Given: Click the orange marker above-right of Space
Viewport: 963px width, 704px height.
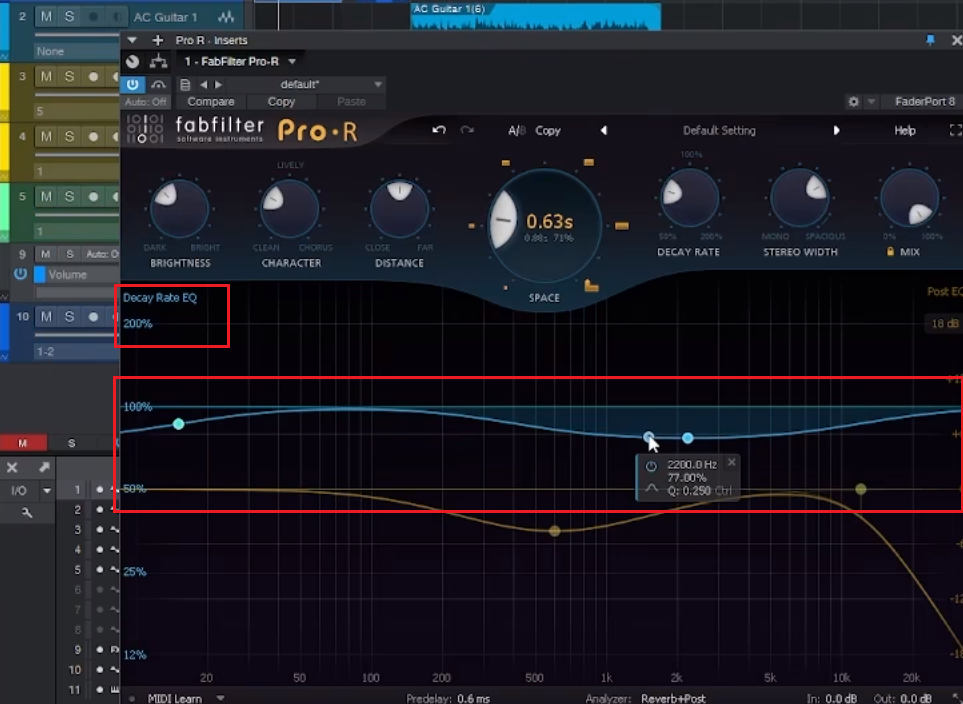Looking at the screenshot, I should click(x=588, y=163).
